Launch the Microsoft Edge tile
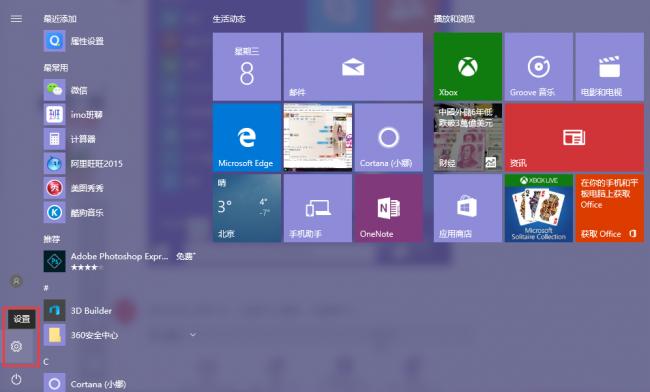This screenshot has height=392, width=650. [x=247, y=137]
